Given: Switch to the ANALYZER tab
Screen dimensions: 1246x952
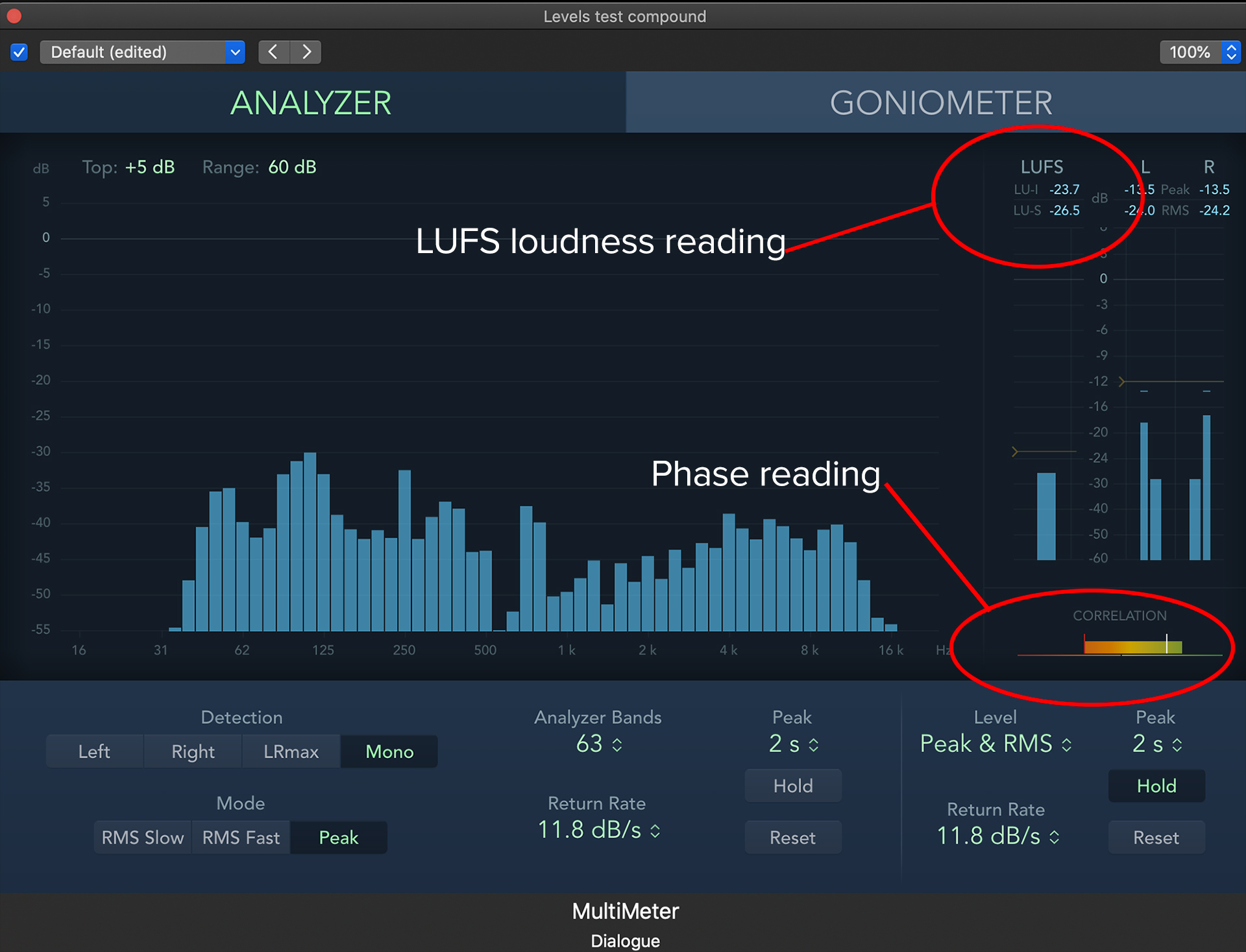Looking at the screenshot, I should tap(312, 103).
